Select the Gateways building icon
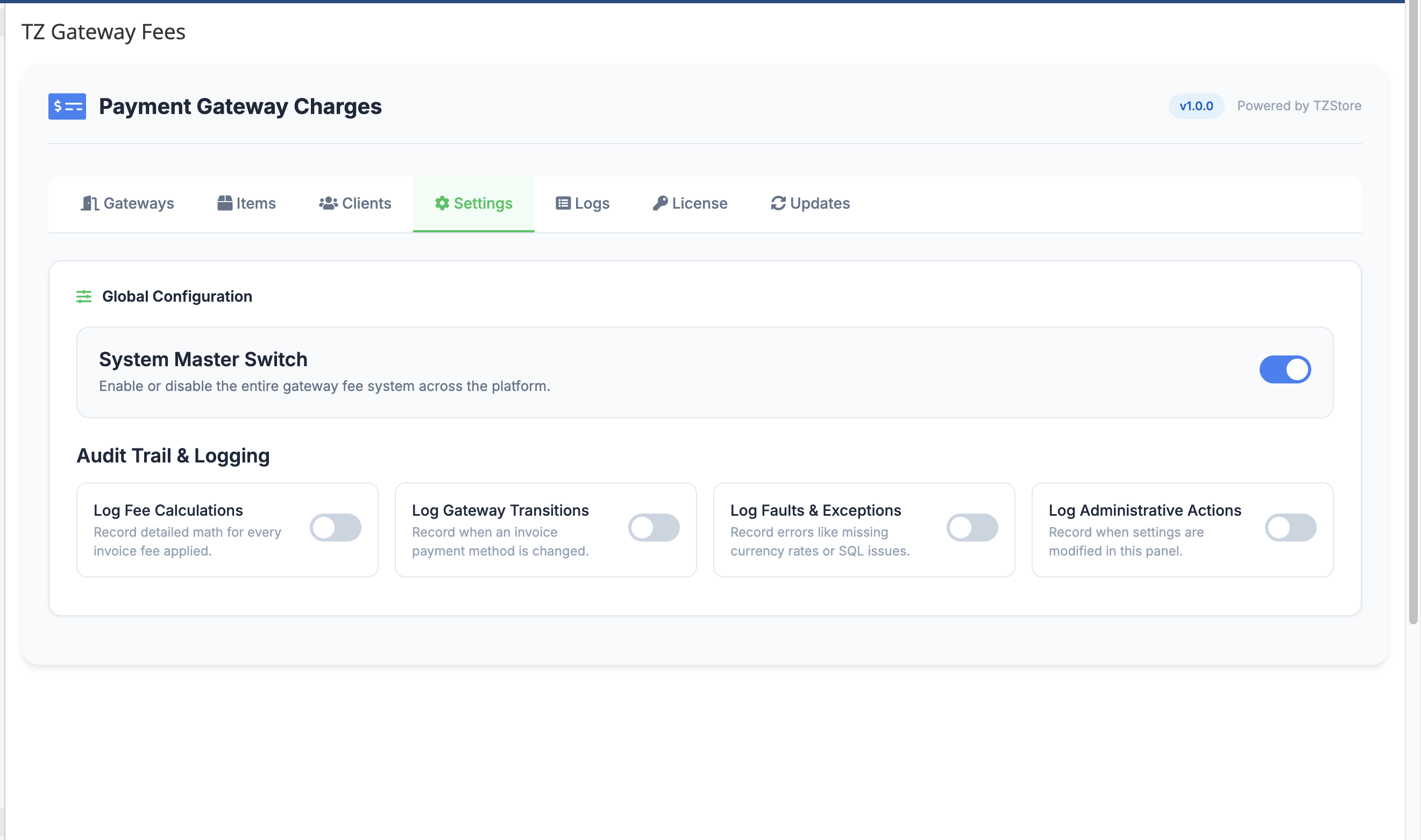This screenshot has height=840, width=1421. (x=89, y=203)
